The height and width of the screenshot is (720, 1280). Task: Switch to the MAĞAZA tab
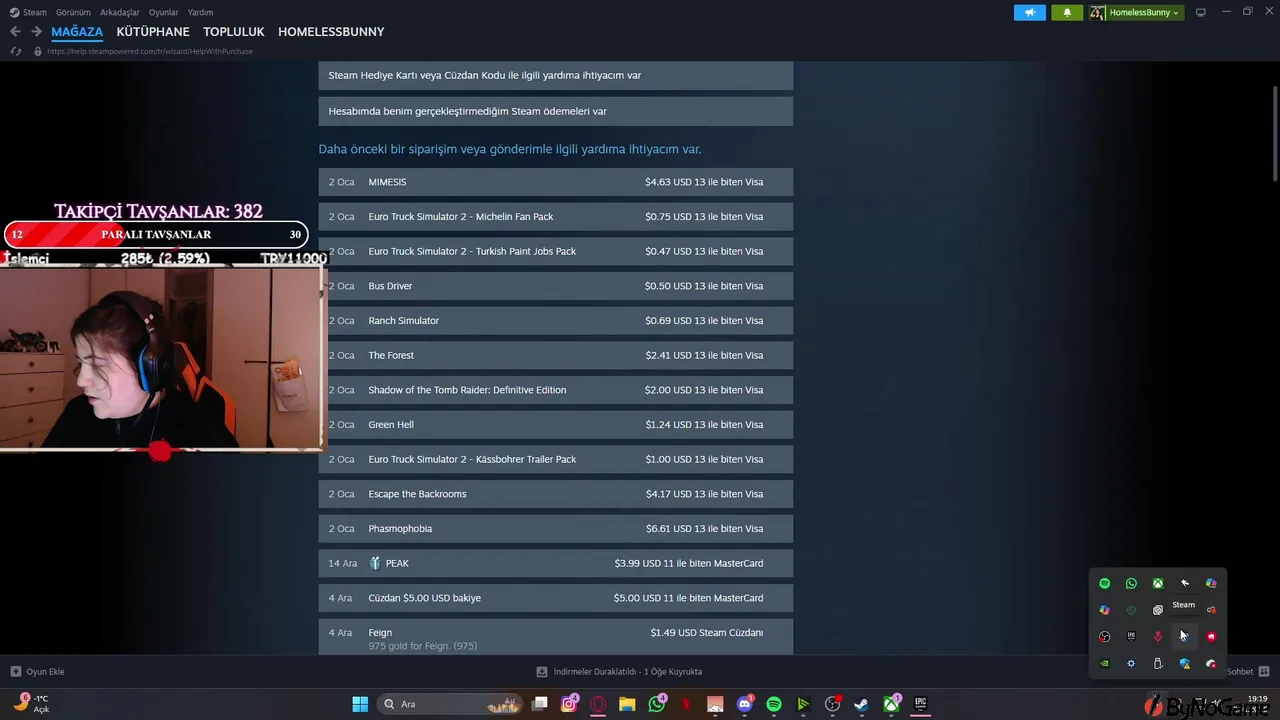pyautogui.click(x=77, y=32)
